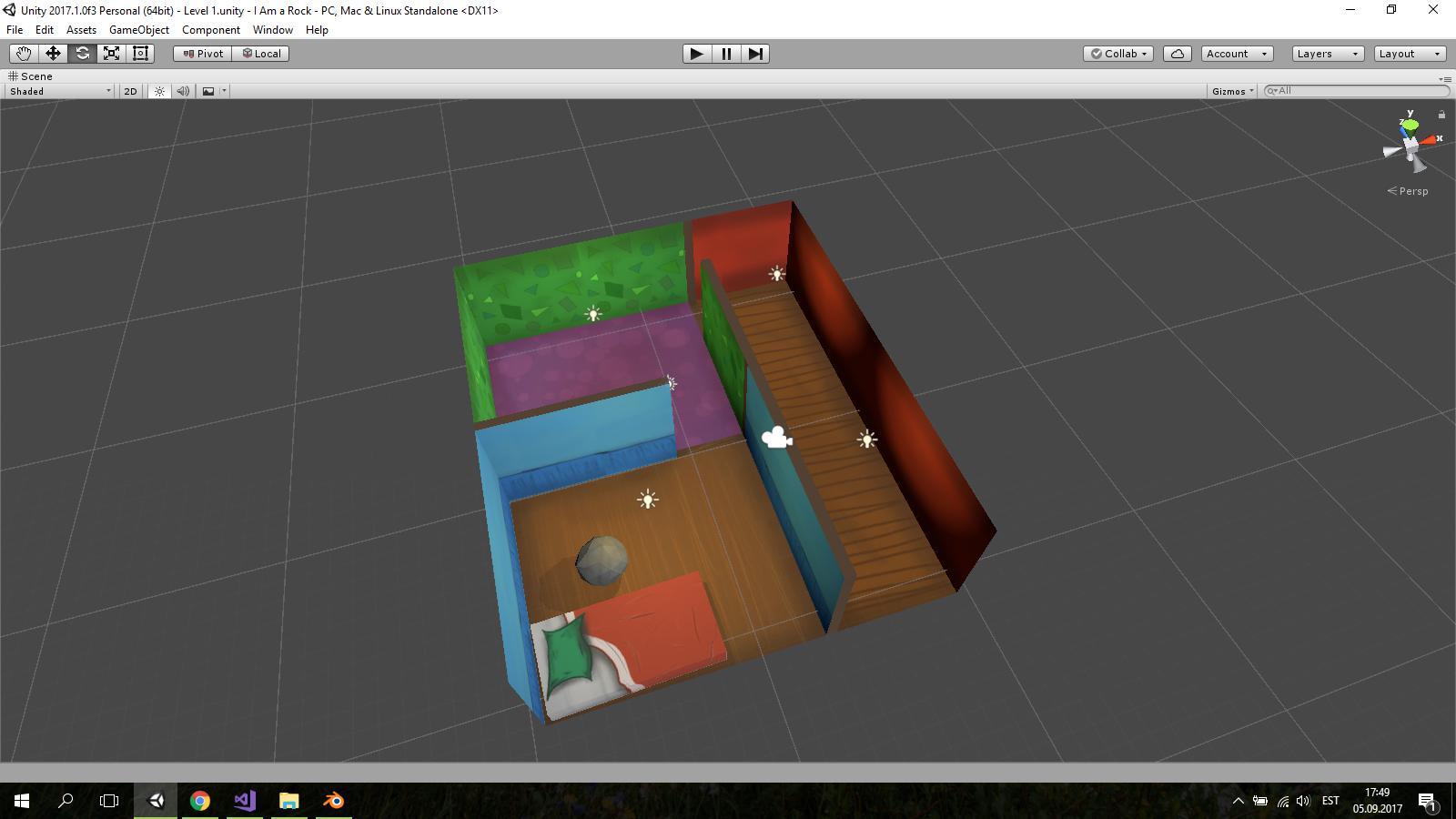Expand the Gizmos dropdown
Screen dimensions: 1456x819
[x=1232, y=91]
